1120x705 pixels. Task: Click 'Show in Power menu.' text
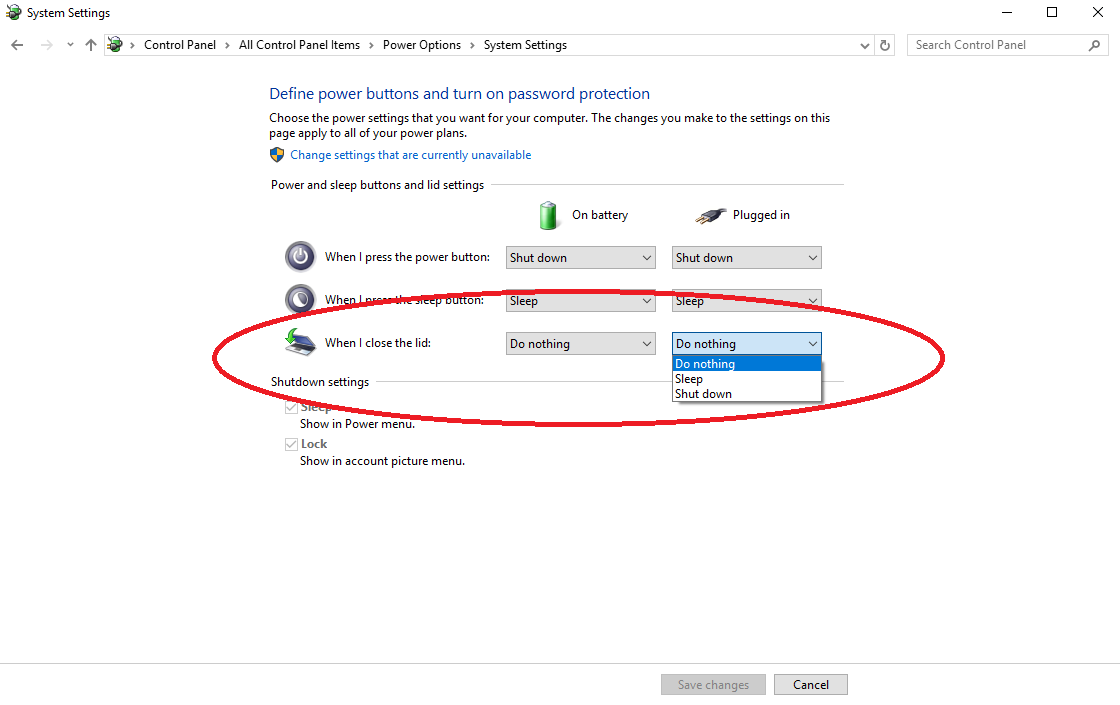pos(357,424)
